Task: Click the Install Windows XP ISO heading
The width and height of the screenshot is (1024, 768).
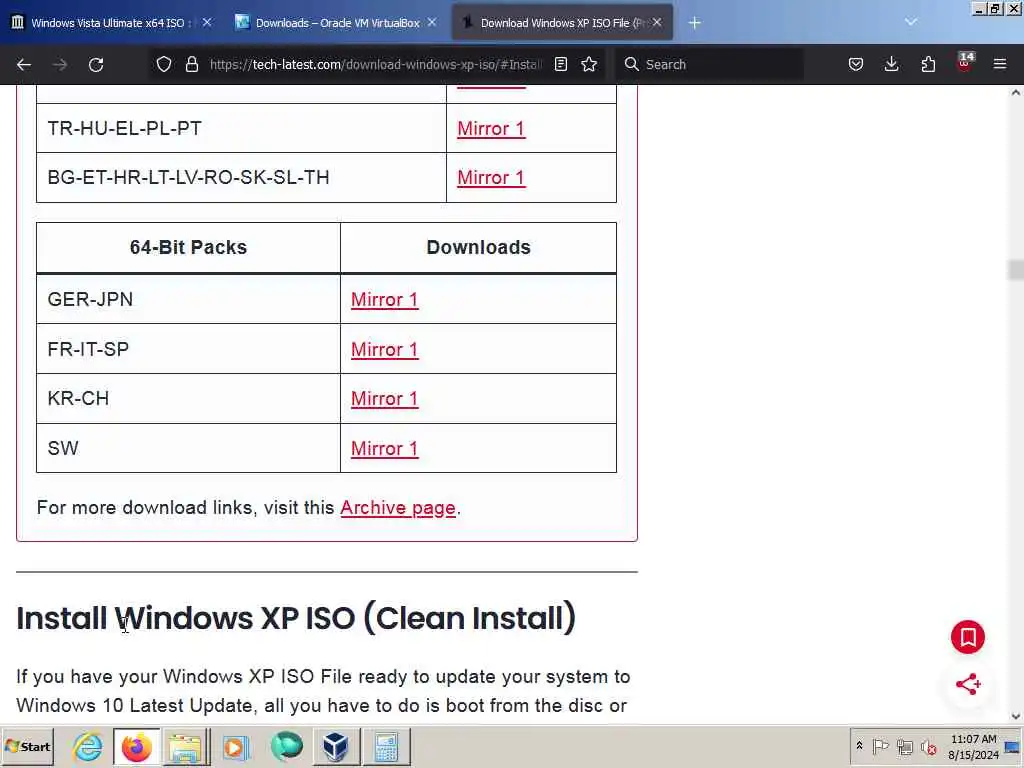Action: (x=296, y=618)
